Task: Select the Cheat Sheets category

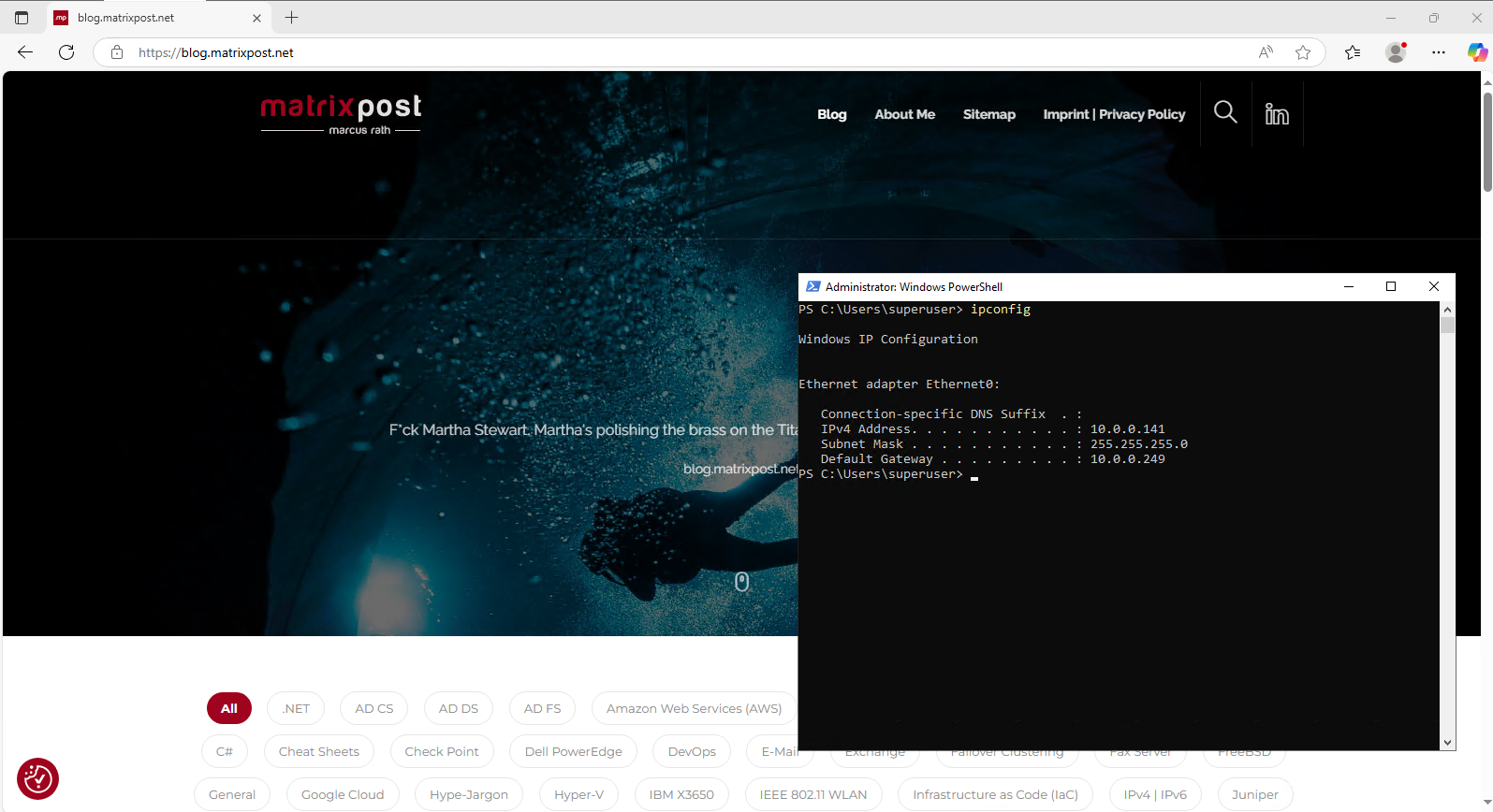Action: (319, 751)
